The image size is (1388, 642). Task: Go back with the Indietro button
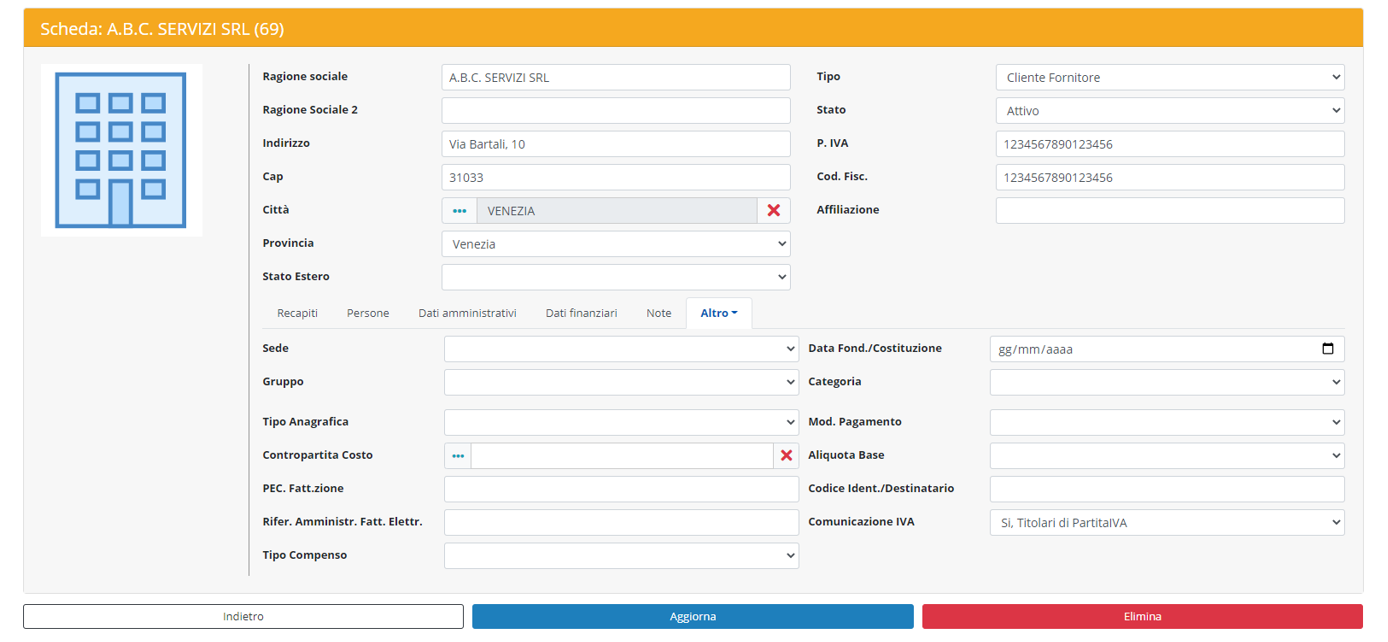(243, 617)
